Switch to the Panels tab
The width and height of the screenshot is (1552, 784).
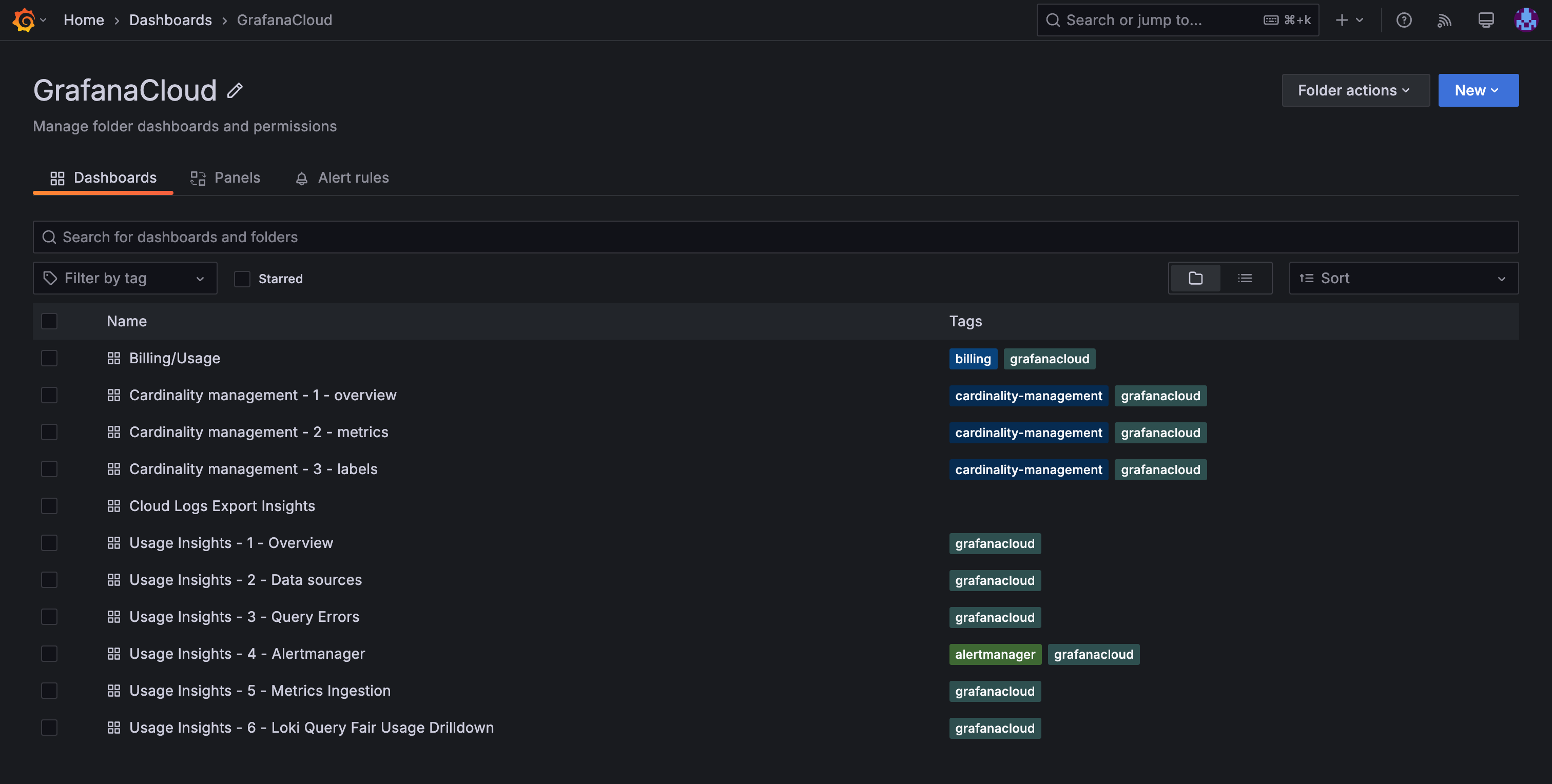click(225, 178)
